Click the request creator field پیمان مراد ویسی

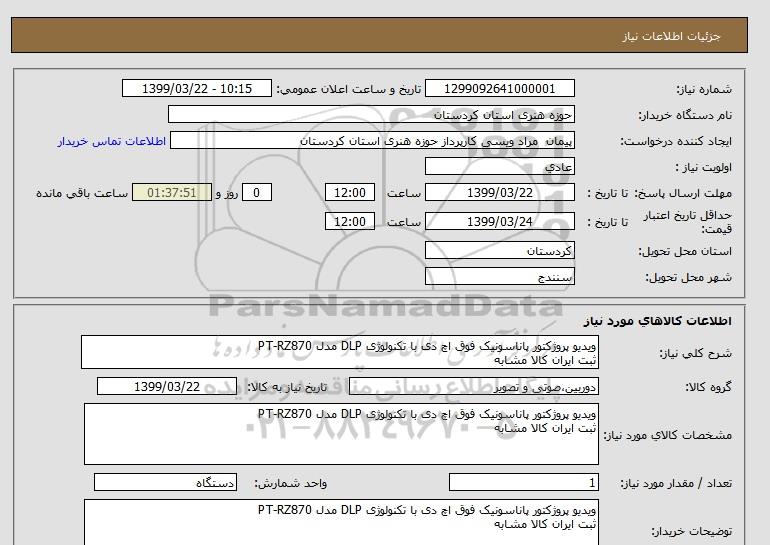[372, 140]
